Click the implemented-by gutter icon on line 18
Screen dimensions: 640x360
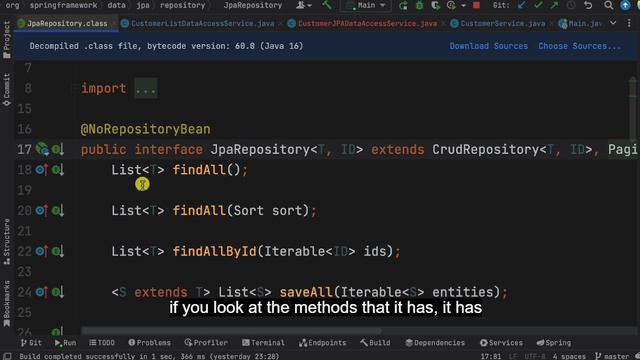coord(58,169)
